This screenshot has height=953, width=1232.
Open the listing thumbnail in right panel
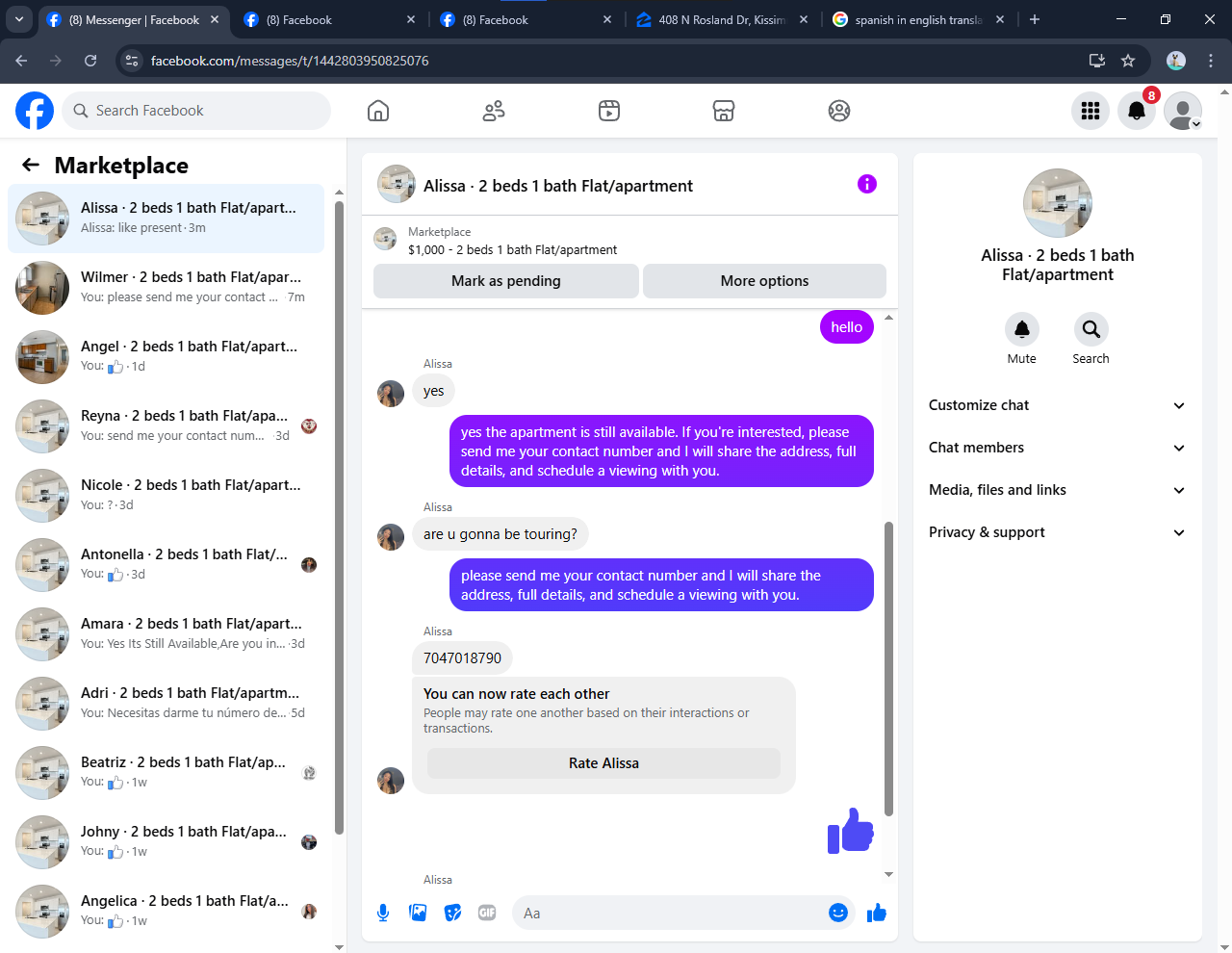pyautogui.click(x=1058, y=203)
